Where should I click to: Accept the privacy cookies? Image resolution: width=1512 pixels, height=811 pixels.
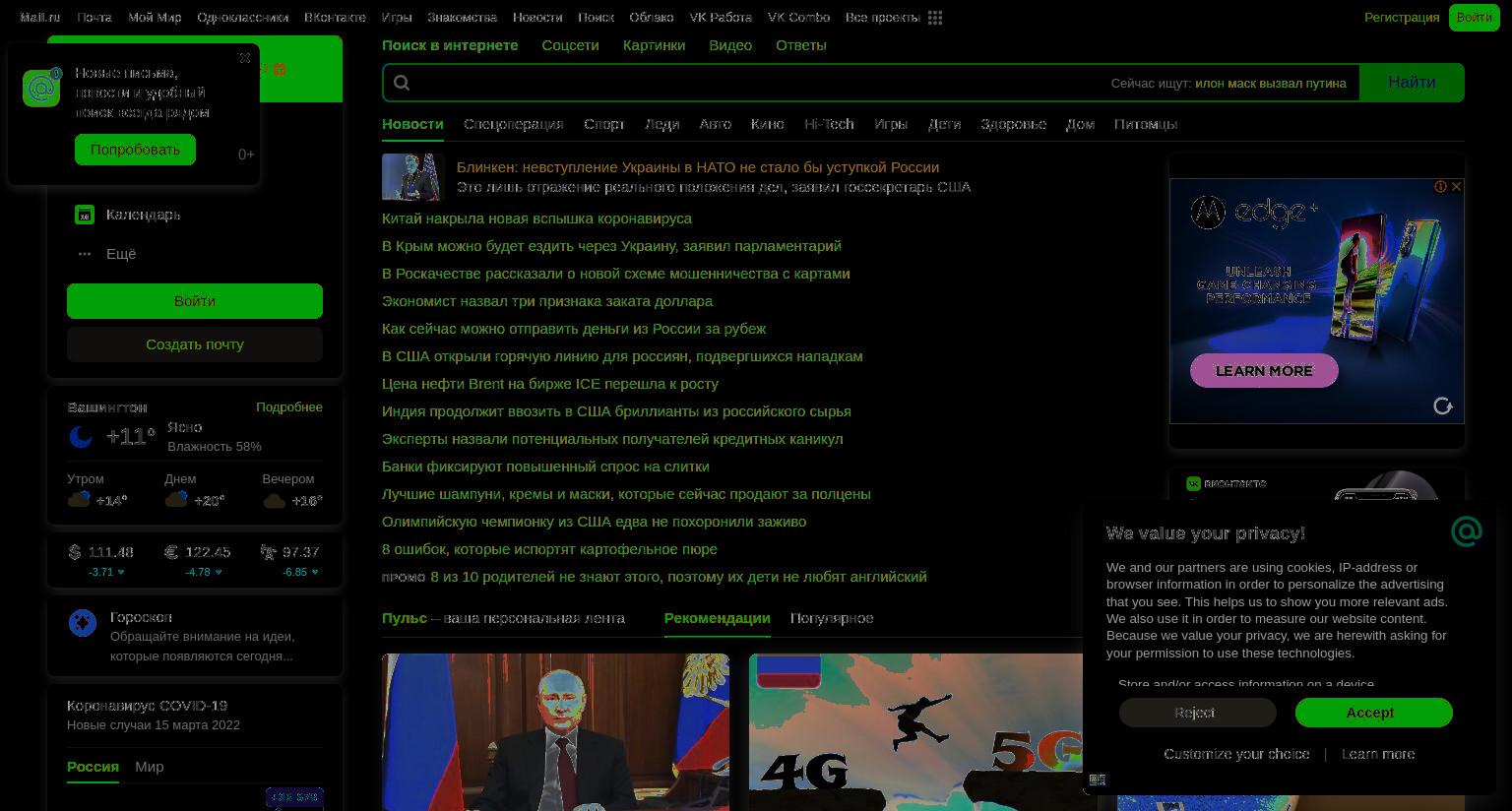click(x=1373, y=713)
